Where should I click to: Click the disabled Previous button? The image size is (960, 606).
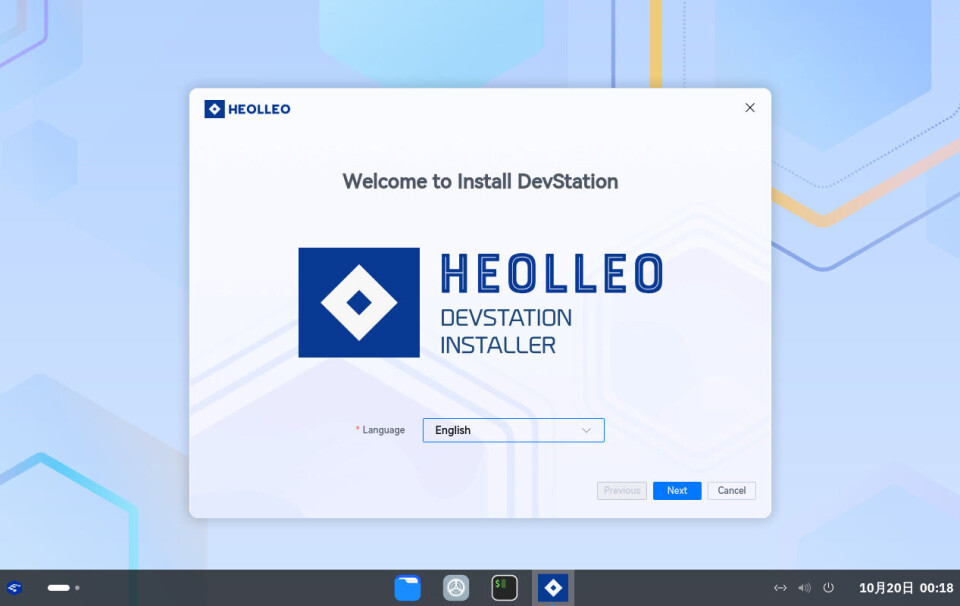tap(621, 490)
